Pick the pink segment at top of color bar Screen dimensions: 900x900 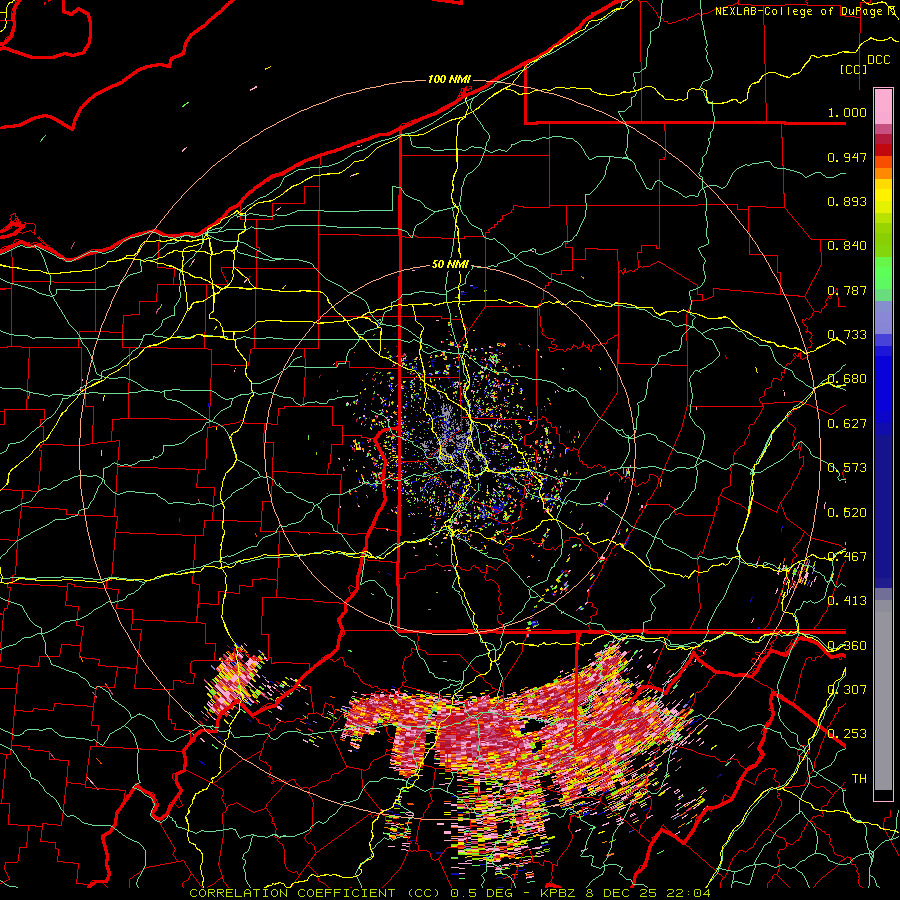tap(883, 106)
